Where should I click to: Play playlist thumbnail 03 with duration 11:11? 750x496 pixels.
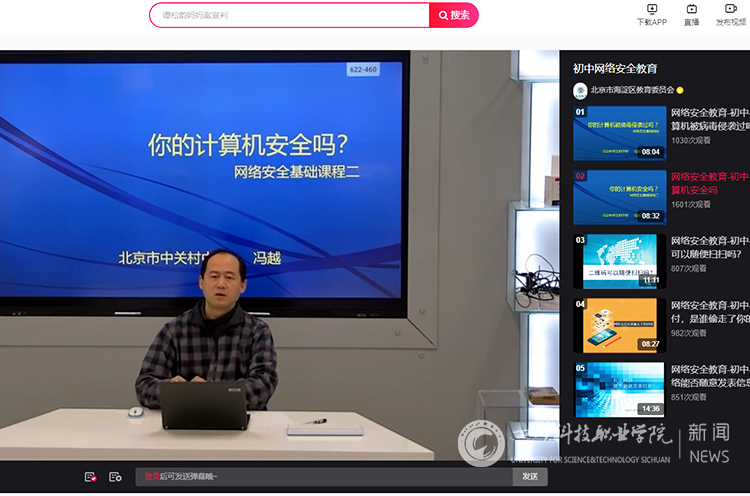[x=619, y=261]
